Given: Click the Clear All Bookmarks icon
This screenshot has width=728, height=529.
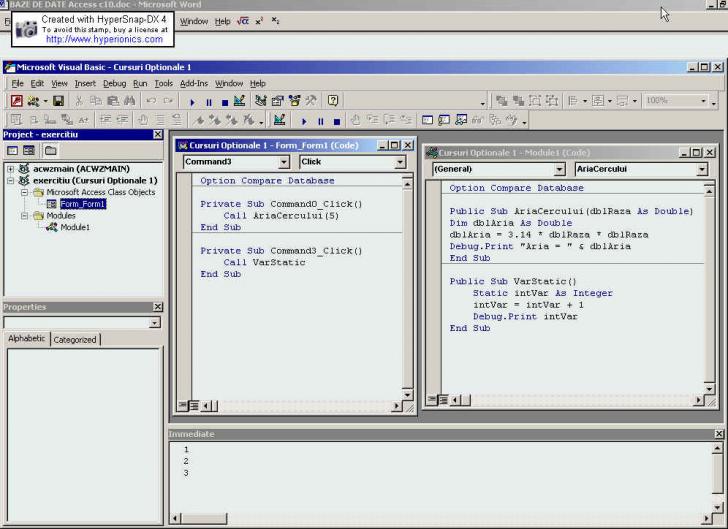Looking at the screenshot, I should (249, 120).
